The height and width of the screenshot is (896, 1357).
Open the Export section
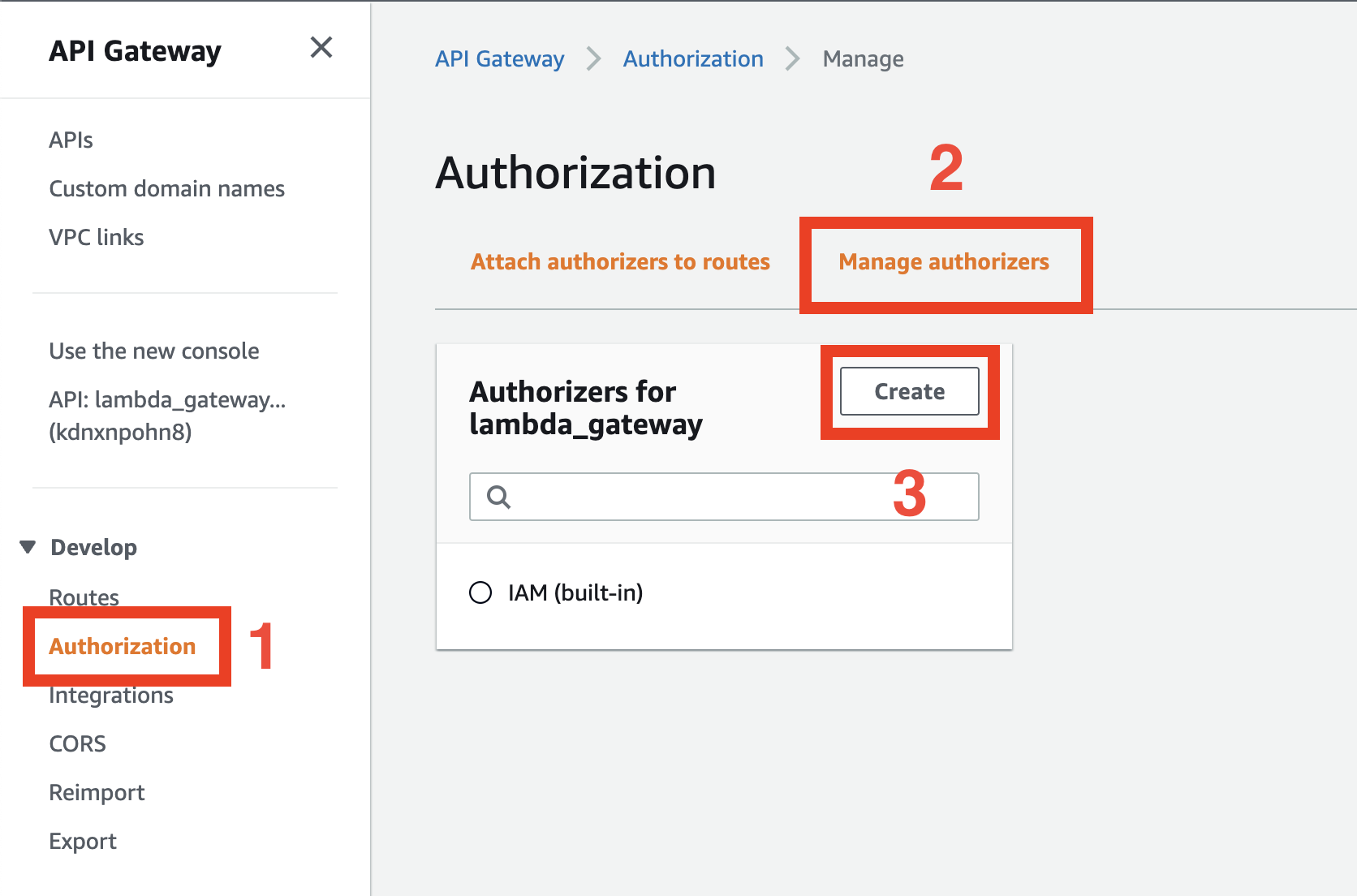pos(82,841)
